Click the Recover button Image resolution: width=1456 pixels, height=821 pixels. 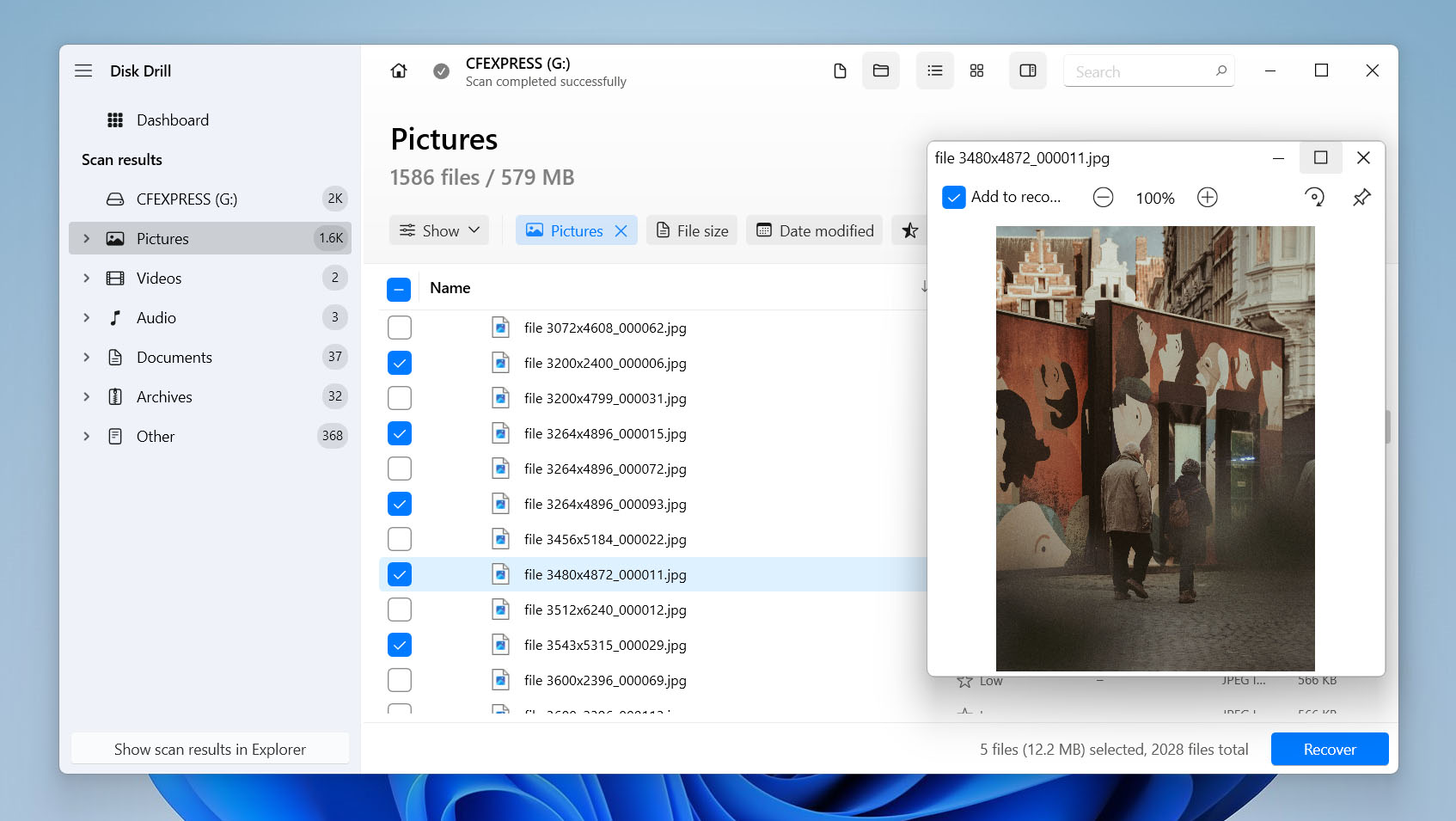(x=1330, y=749)
